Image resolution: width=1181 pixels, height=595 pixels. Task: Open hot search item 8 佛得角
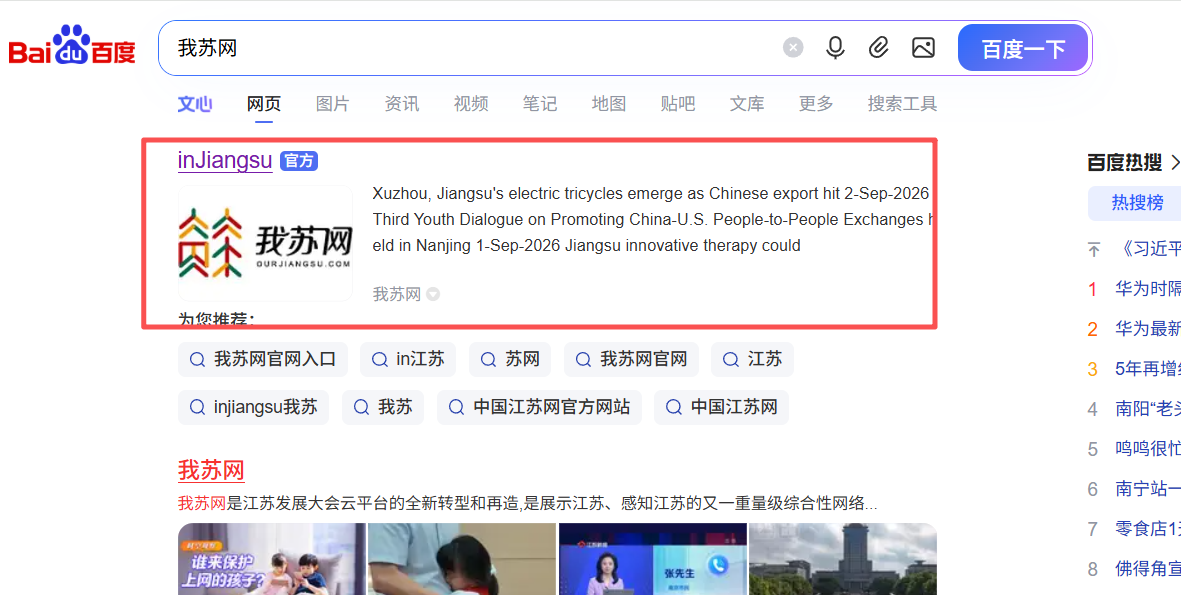click(x=1148, y=569)
